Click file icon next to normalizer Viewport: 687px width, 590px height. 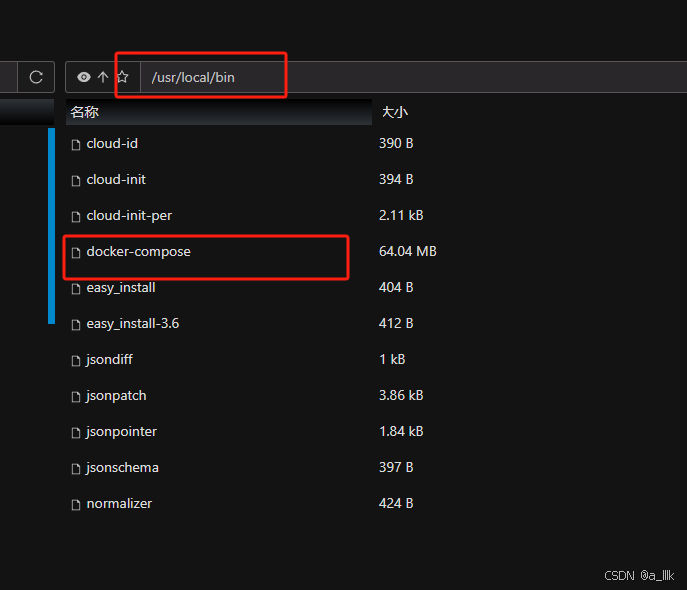pyautogui.click(x=76, y=505)
